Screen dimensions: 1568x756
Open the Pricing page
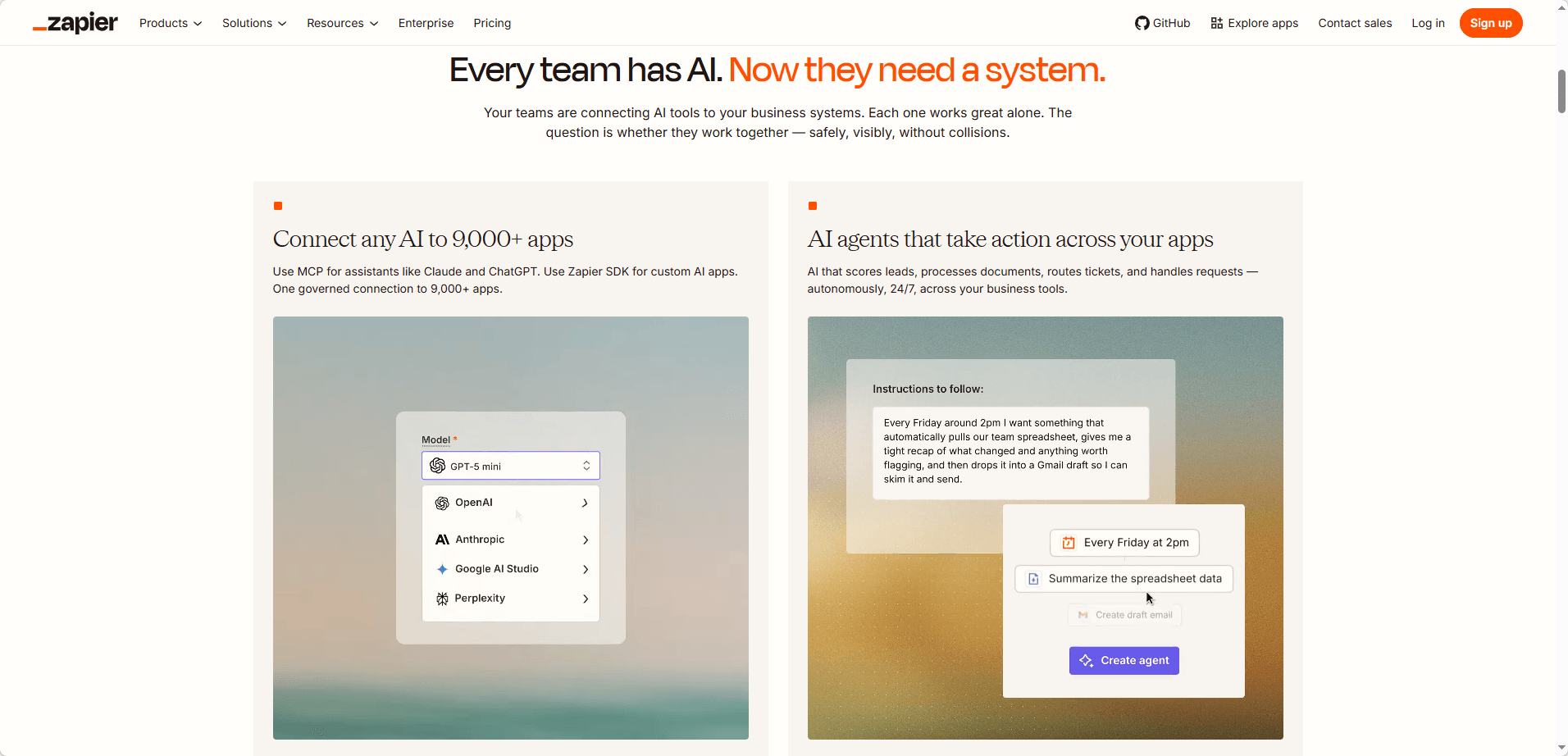[x=492, y=23]
